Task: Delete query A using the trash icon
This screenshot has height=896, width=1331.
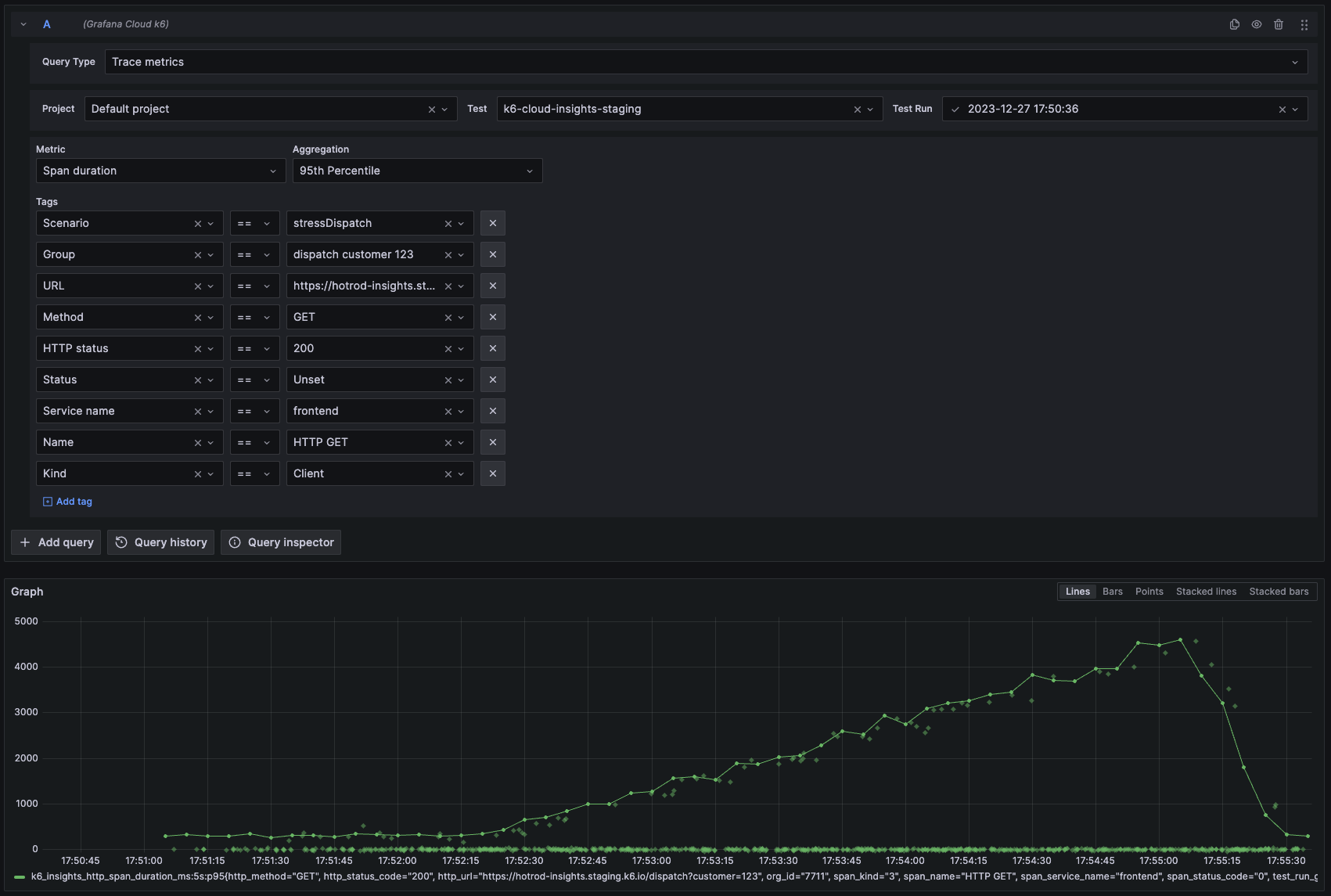Action: [1278, 24]
